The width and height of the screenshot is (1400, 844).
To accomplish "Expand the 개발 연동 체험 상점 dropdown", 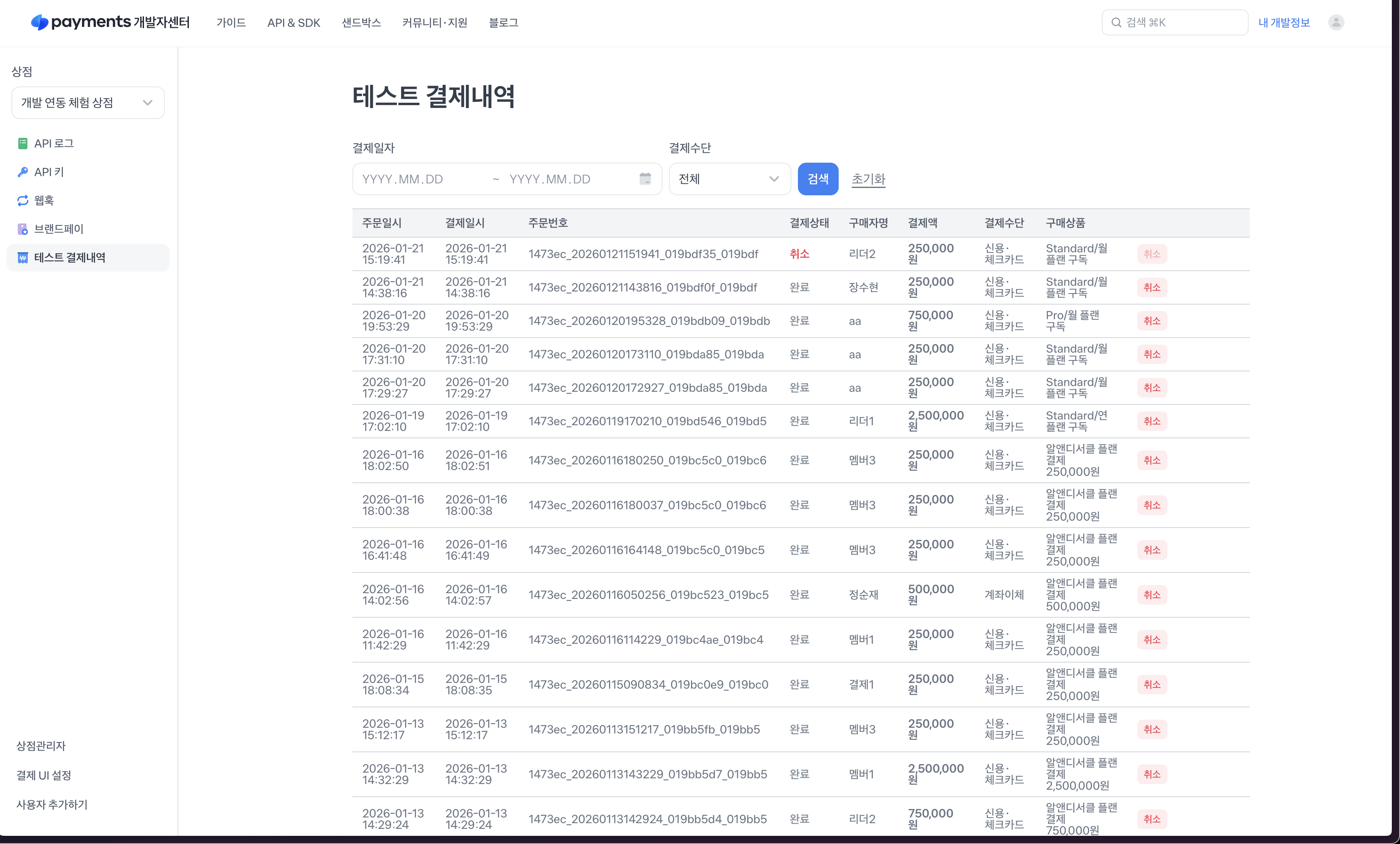I will point(88,103).
